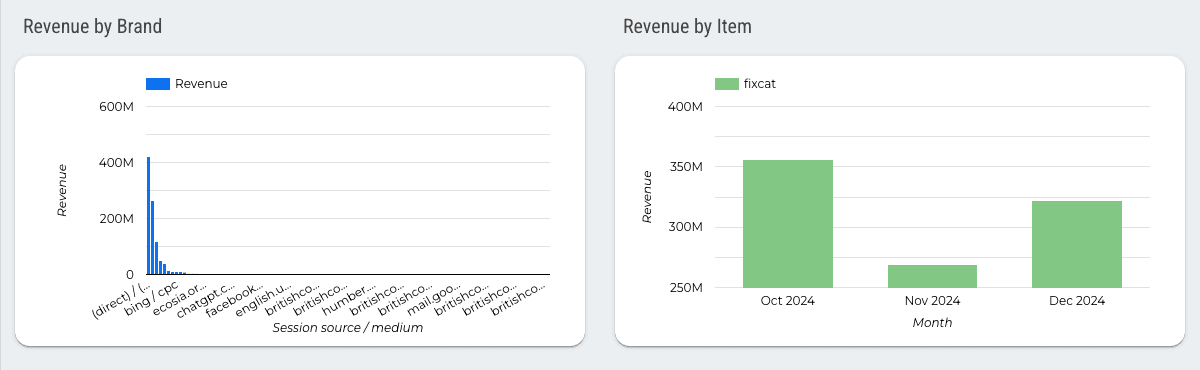Click the '400M' tick in Revenue by Brand chart
Image resolution: width=1200 pixels, height=370 pixels.
(115, 162)
